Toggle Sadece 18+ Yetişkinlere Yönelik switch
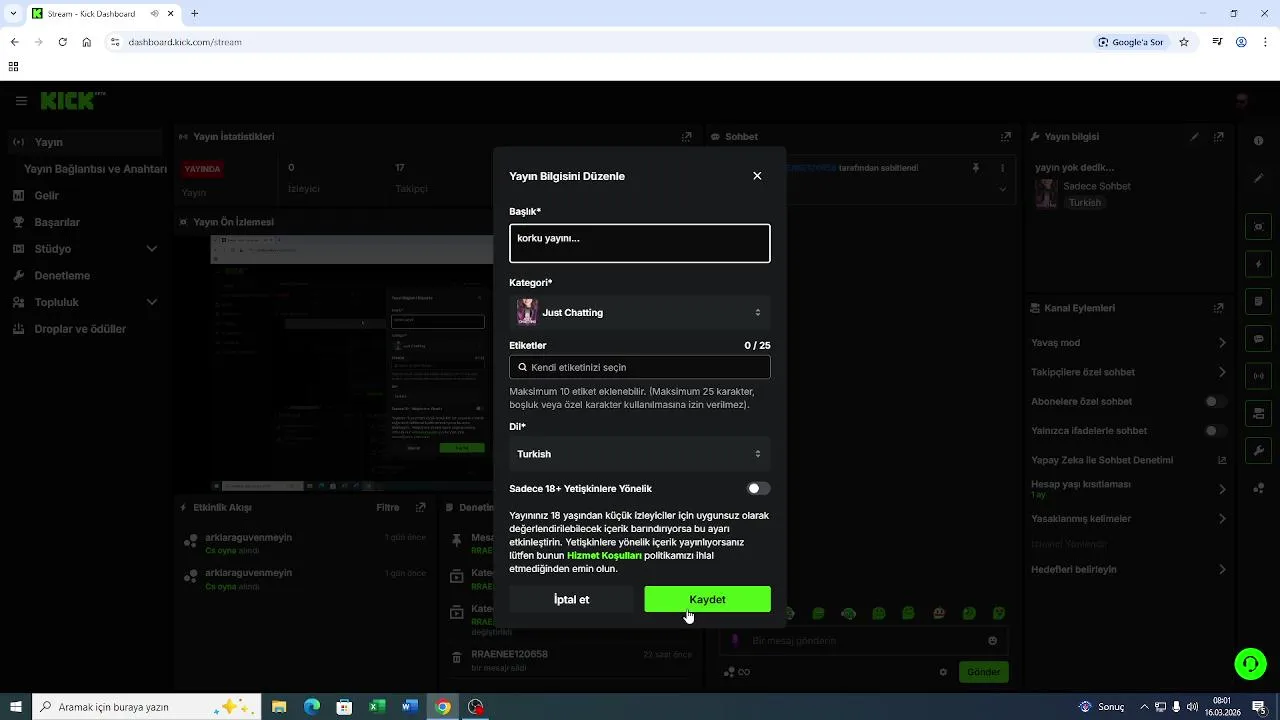The width and height of the screenshot is (1280, 720). pyautogui.click(x=759, y=489)
